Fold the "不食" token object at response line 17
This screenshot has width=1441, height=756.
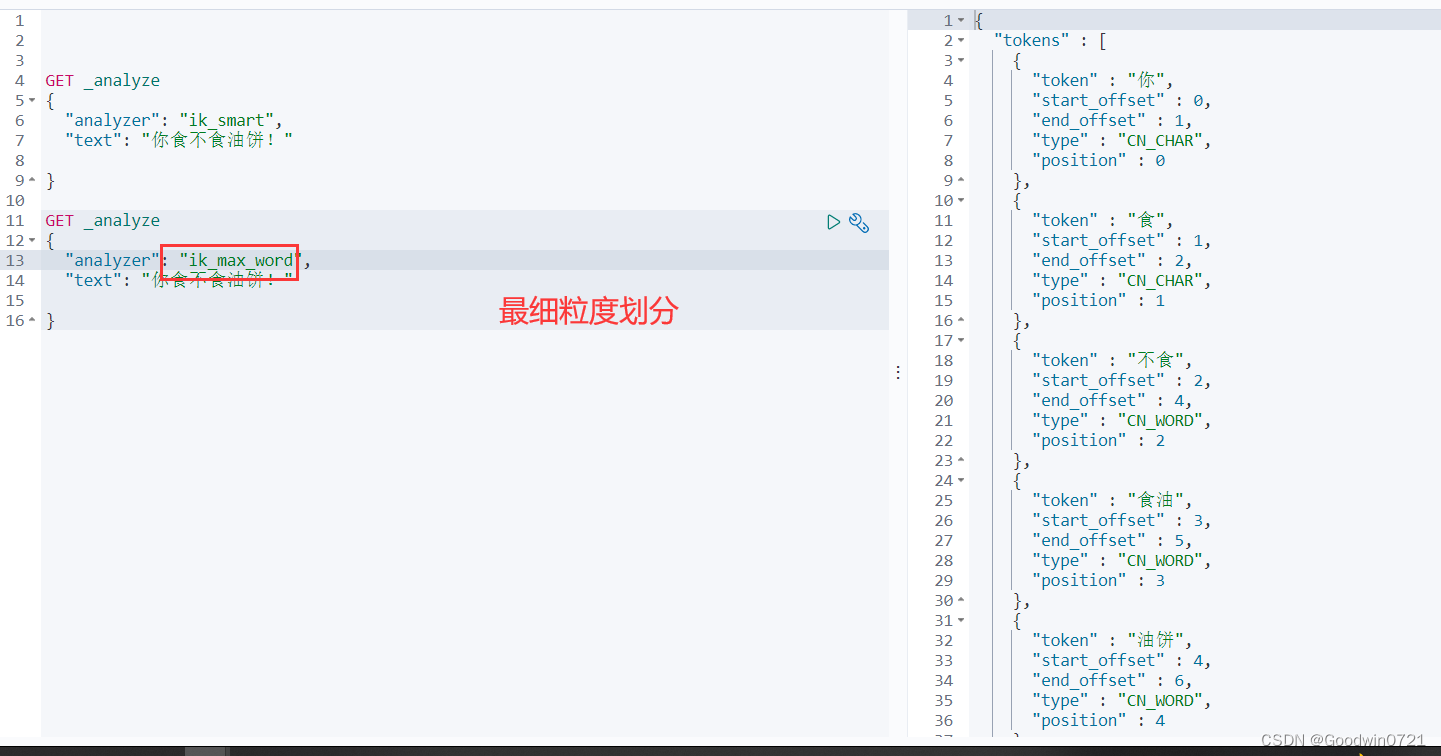[x=961, y=340]
